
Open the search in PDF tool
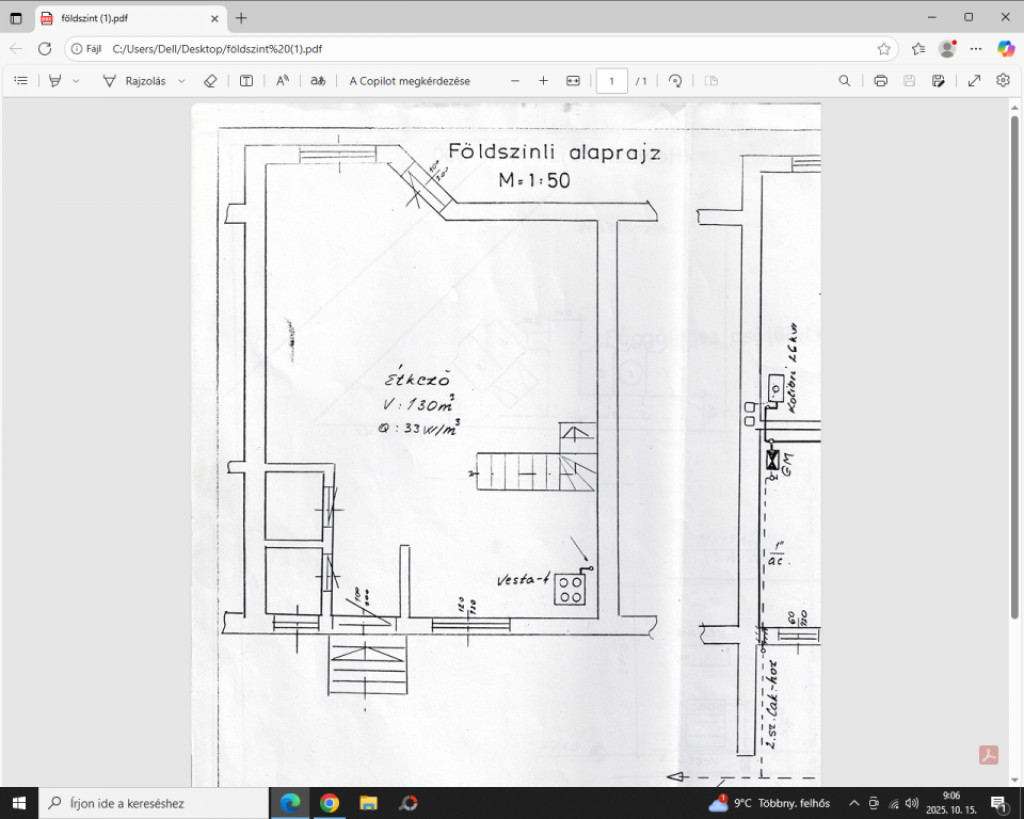pyautogui.click(x=845, y=81)
